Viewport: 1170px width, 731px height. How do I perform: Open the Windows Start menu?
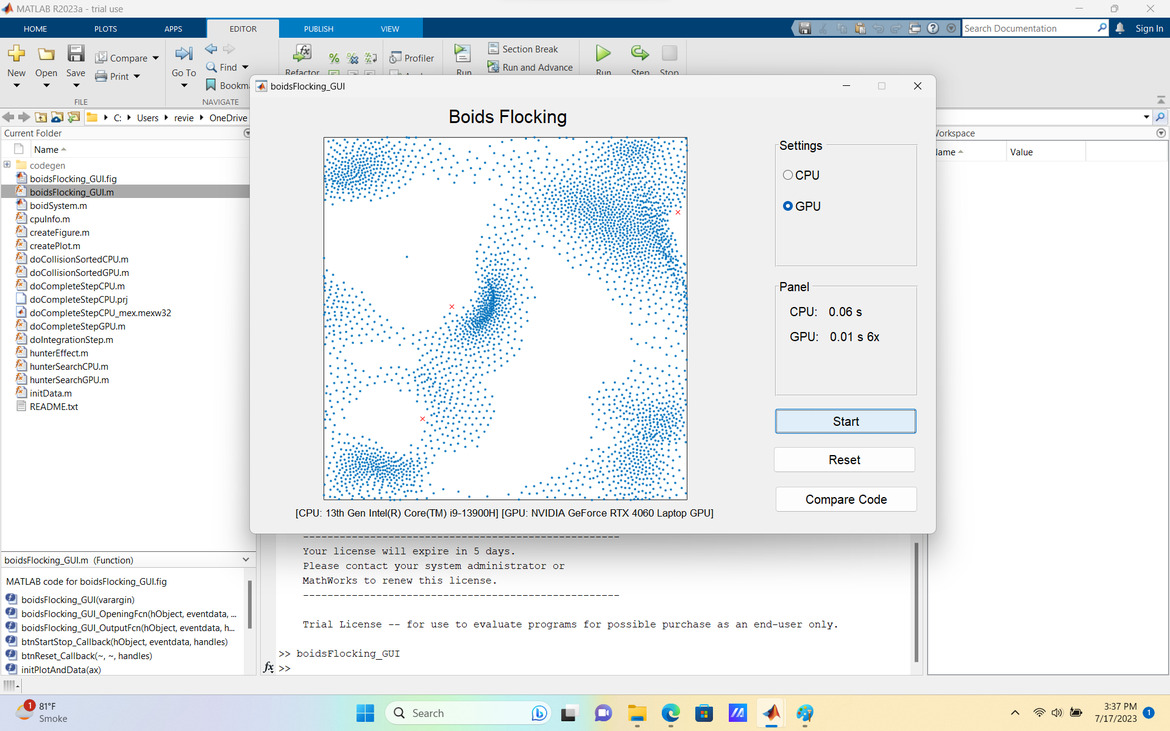pos(365,713)
